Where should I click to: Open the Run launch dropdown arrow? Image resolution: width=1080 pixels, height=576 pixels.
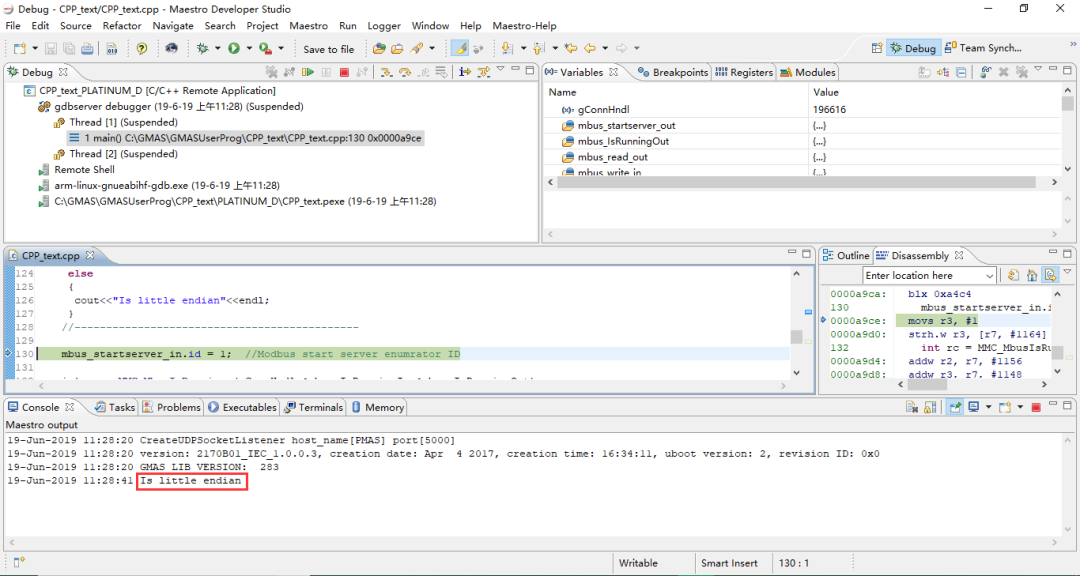coord(249,48)
